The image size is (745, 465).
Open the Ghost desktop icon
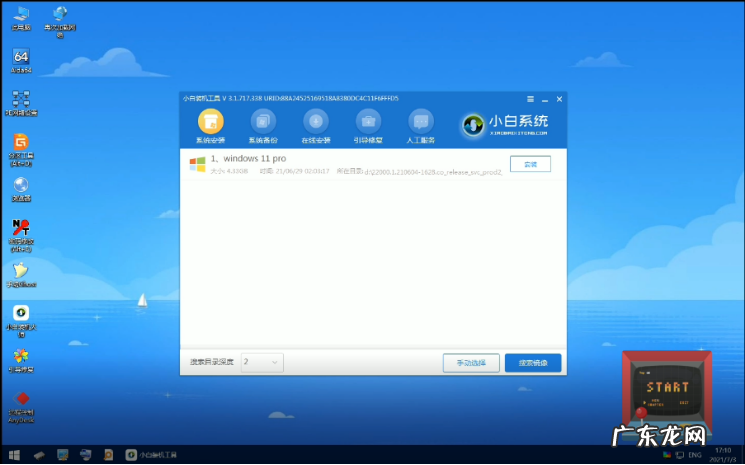coord(21,275)
